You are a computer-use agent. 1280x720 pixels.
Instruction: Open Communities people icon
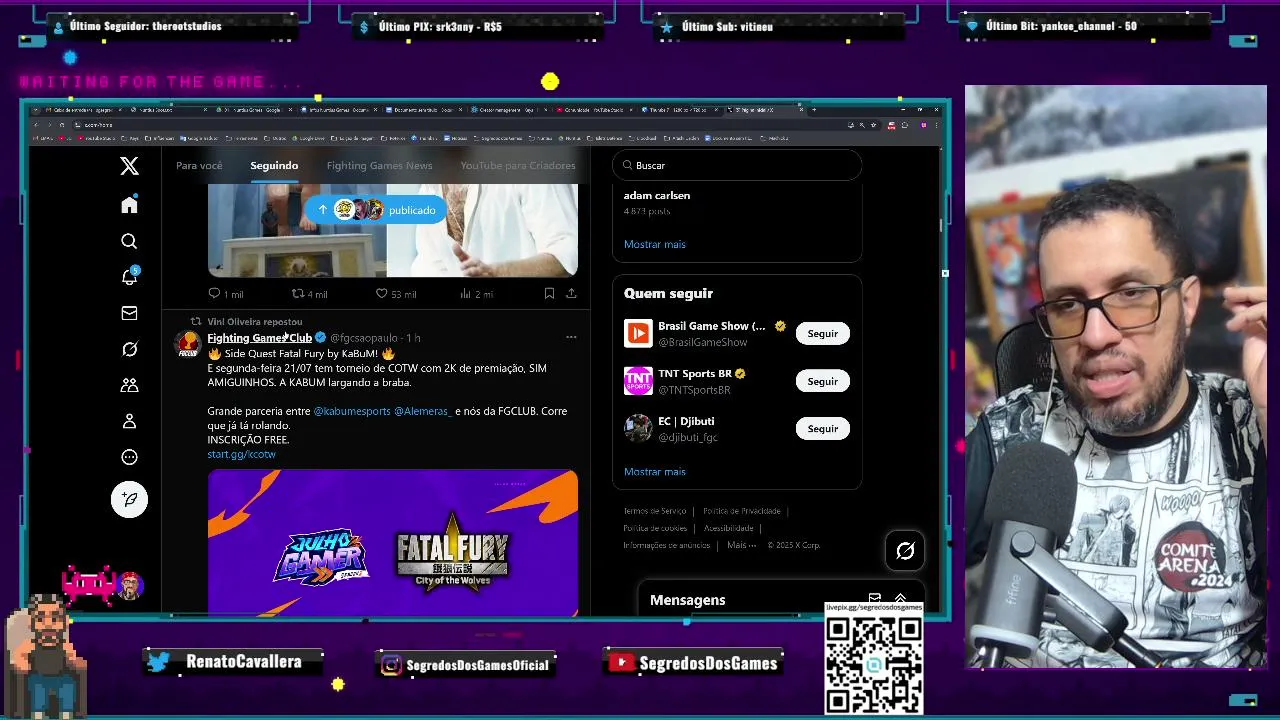[129, 385]
